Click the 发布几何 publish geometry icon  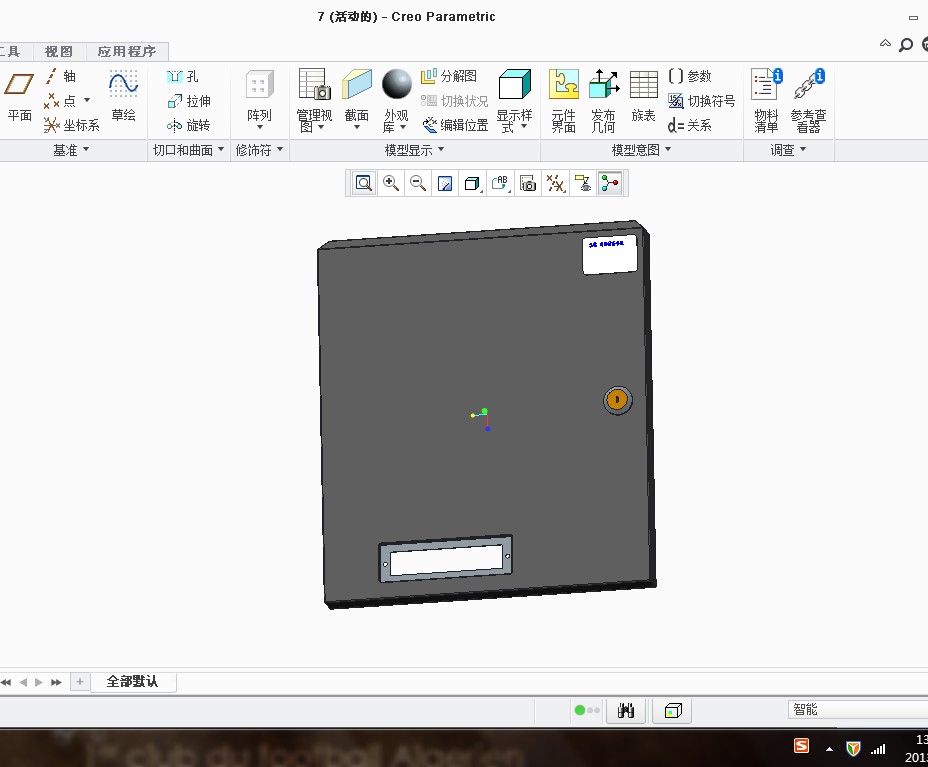[x=603, y=99]
